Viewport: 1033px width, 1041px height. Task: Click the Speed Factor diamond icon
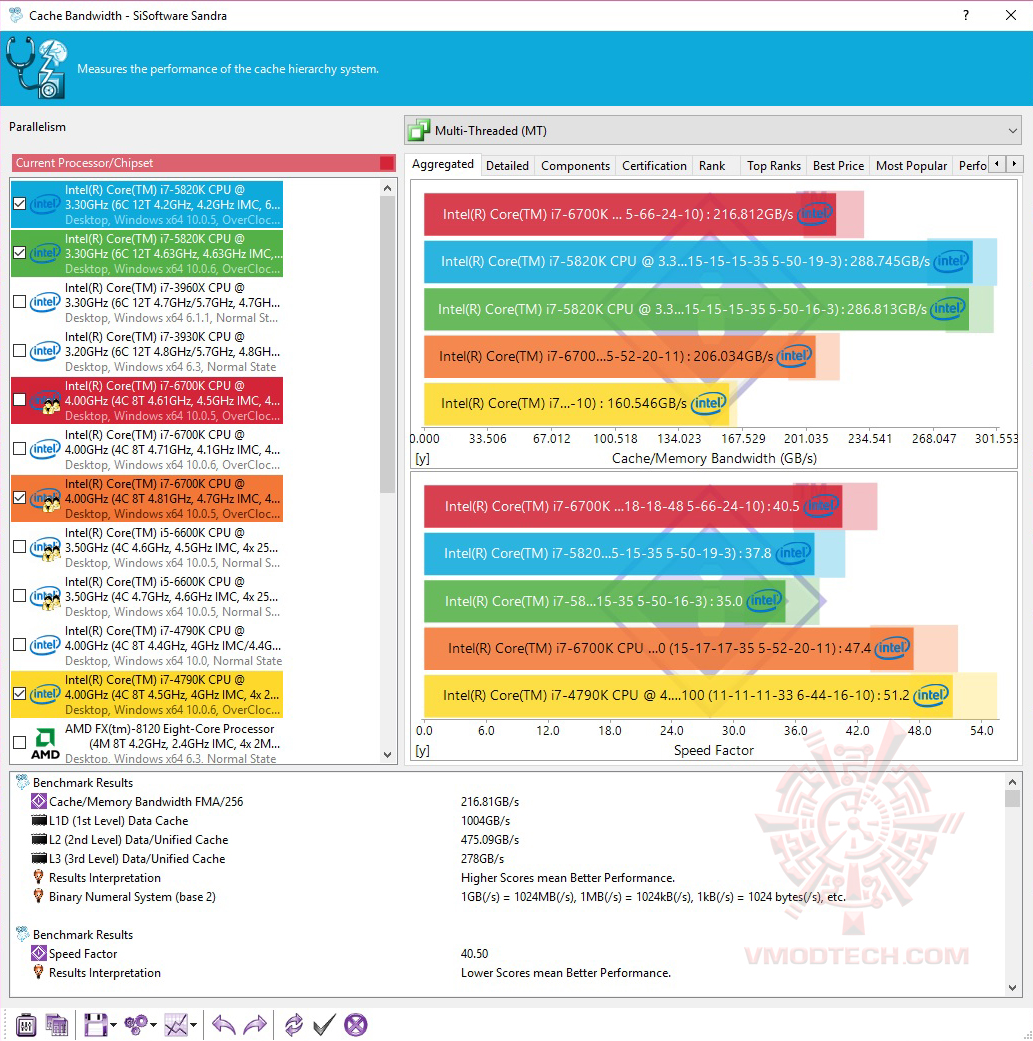[x=39, y=953]
